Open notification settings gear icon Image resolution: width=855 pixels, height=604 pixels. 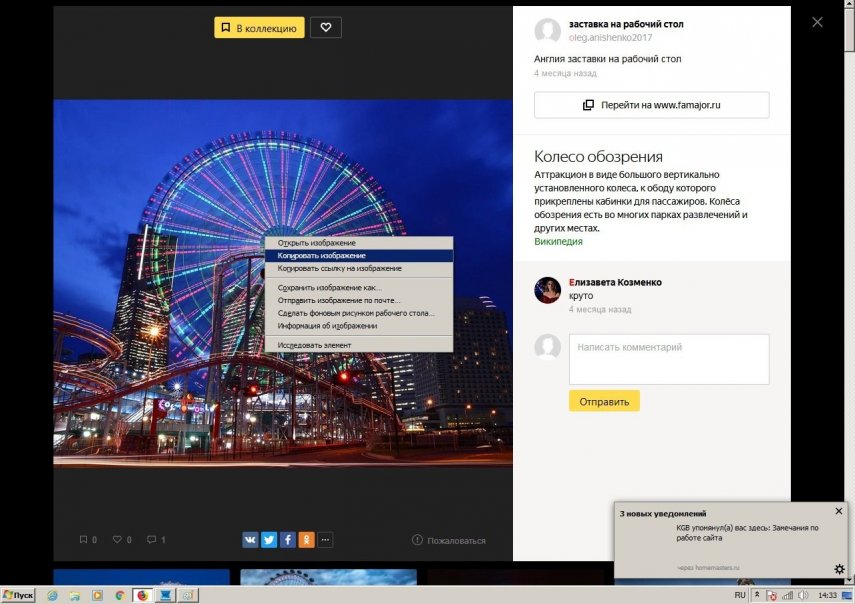coord(839,569)
